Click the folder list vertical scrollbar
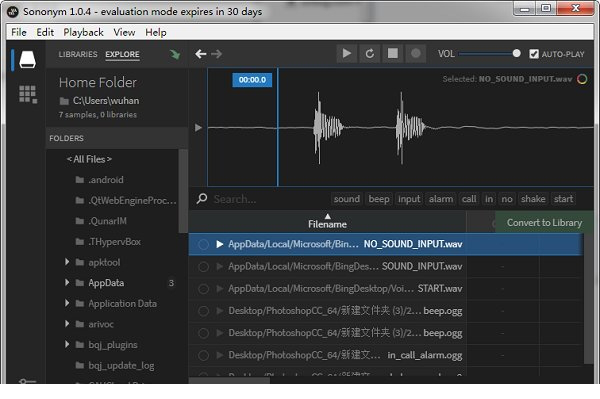 pos(183,191)
